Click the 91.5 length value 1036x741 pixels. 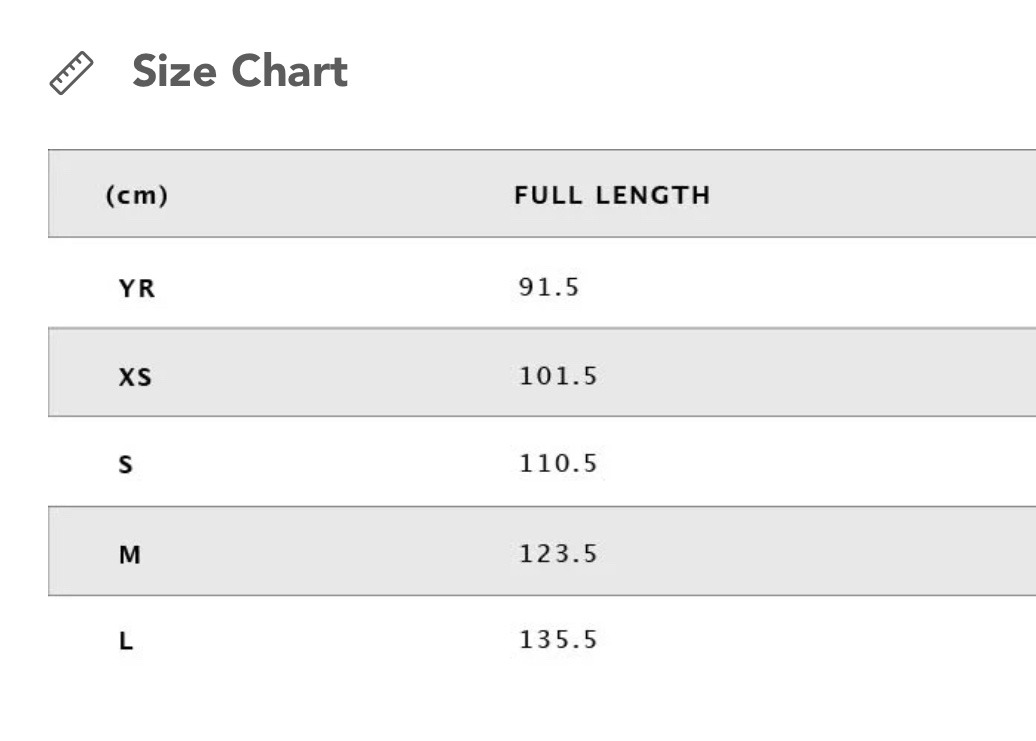[x=548, y=287]
